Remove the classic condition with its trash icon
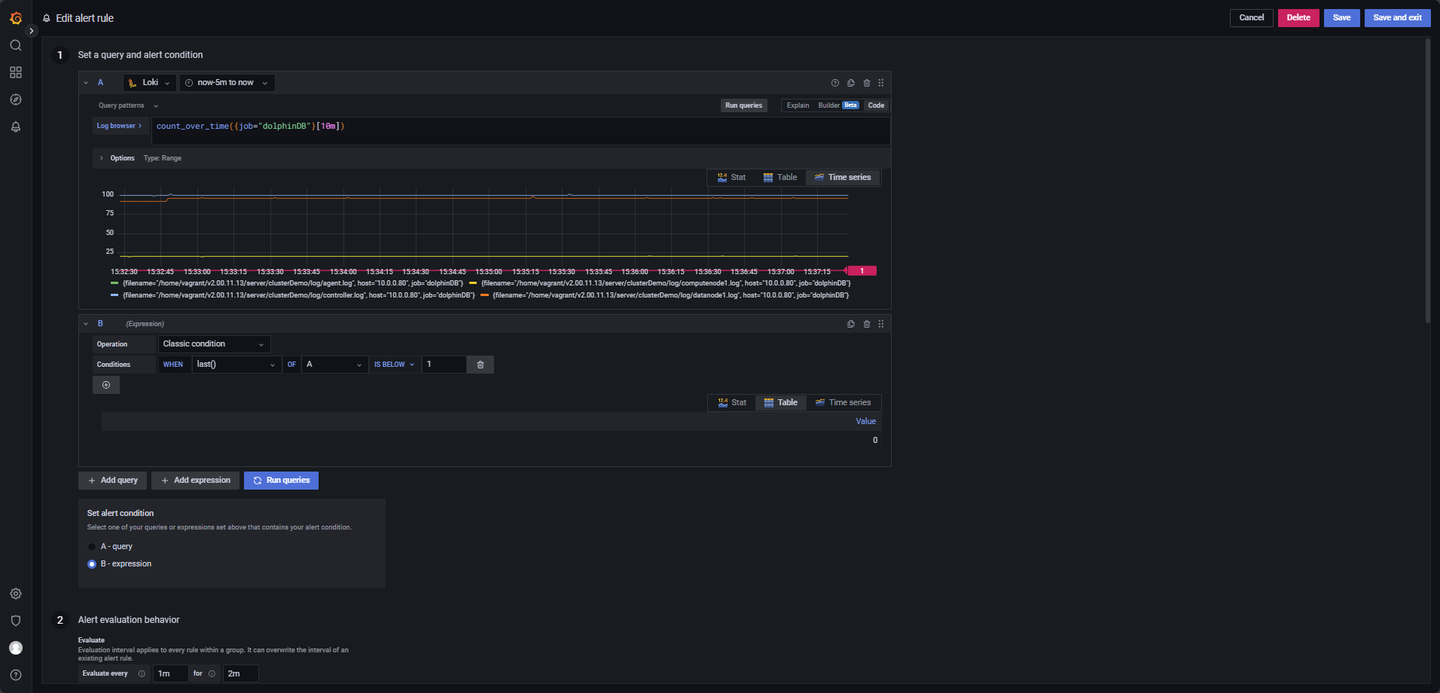Image resolution: width=1440 pixels, height=693 pixels. [x=480, y=365]
